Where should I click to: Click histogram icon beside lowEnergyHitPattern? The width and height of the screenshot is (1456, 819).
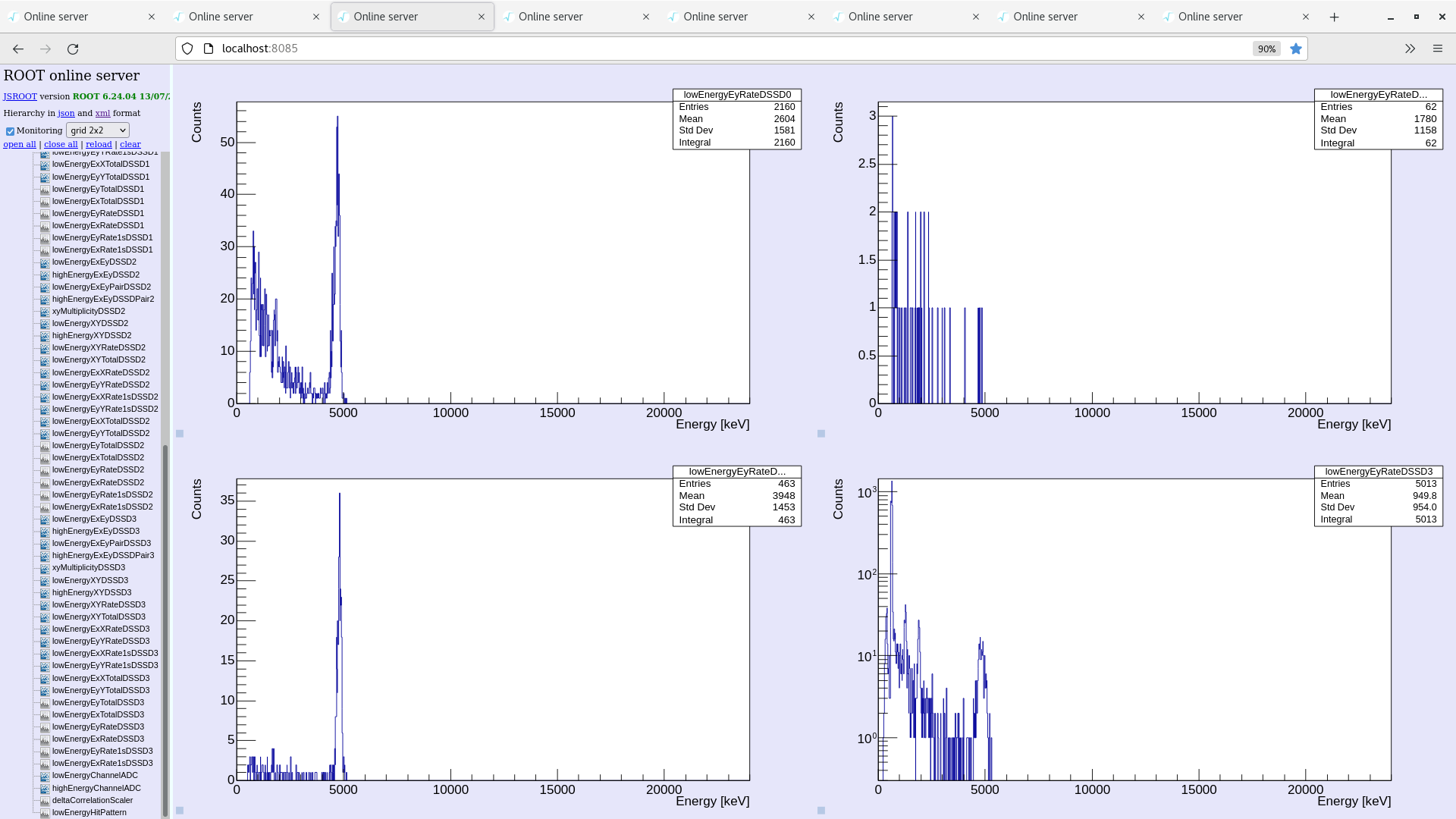[x=45, y=812]
